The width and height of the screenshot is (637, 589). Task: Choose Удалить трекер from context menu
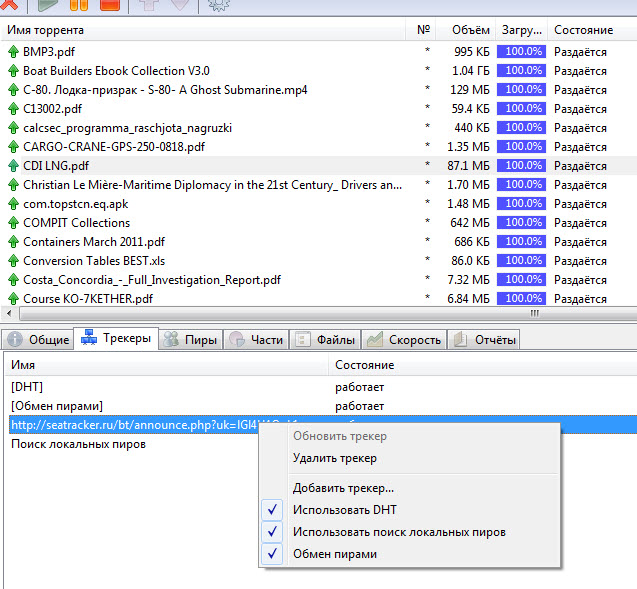click(334, 458)
